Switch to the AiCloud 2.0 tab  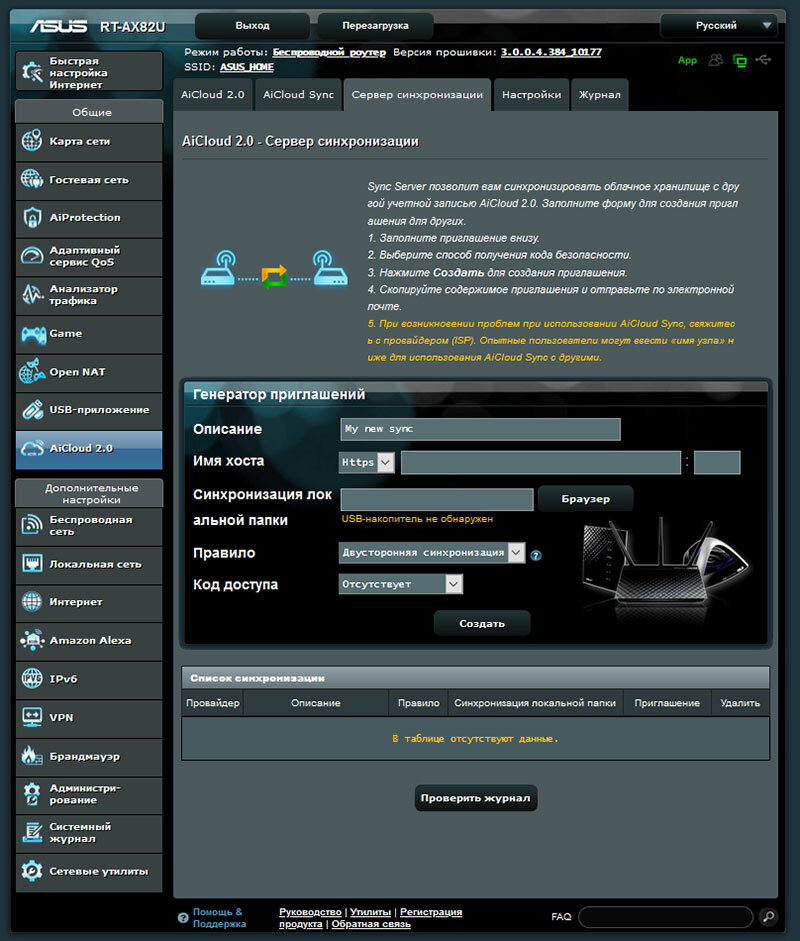(212, 95)
